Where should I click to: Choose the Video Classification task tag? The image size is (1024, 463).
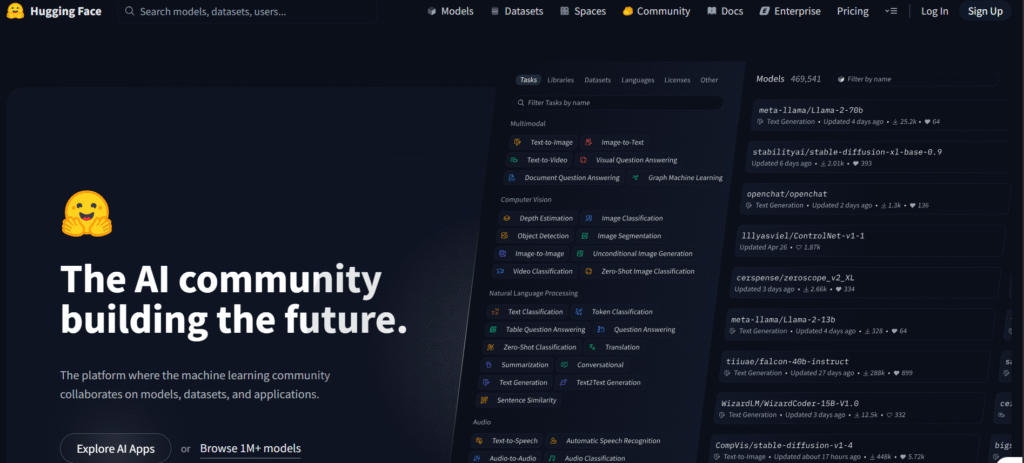point(534,271)
